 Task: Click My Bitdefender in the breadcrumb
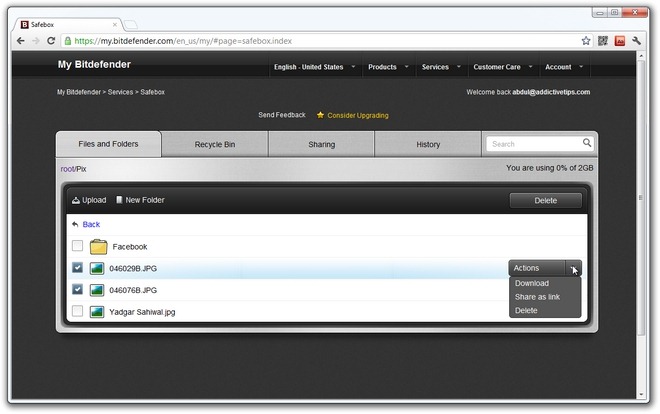[79, 92]
